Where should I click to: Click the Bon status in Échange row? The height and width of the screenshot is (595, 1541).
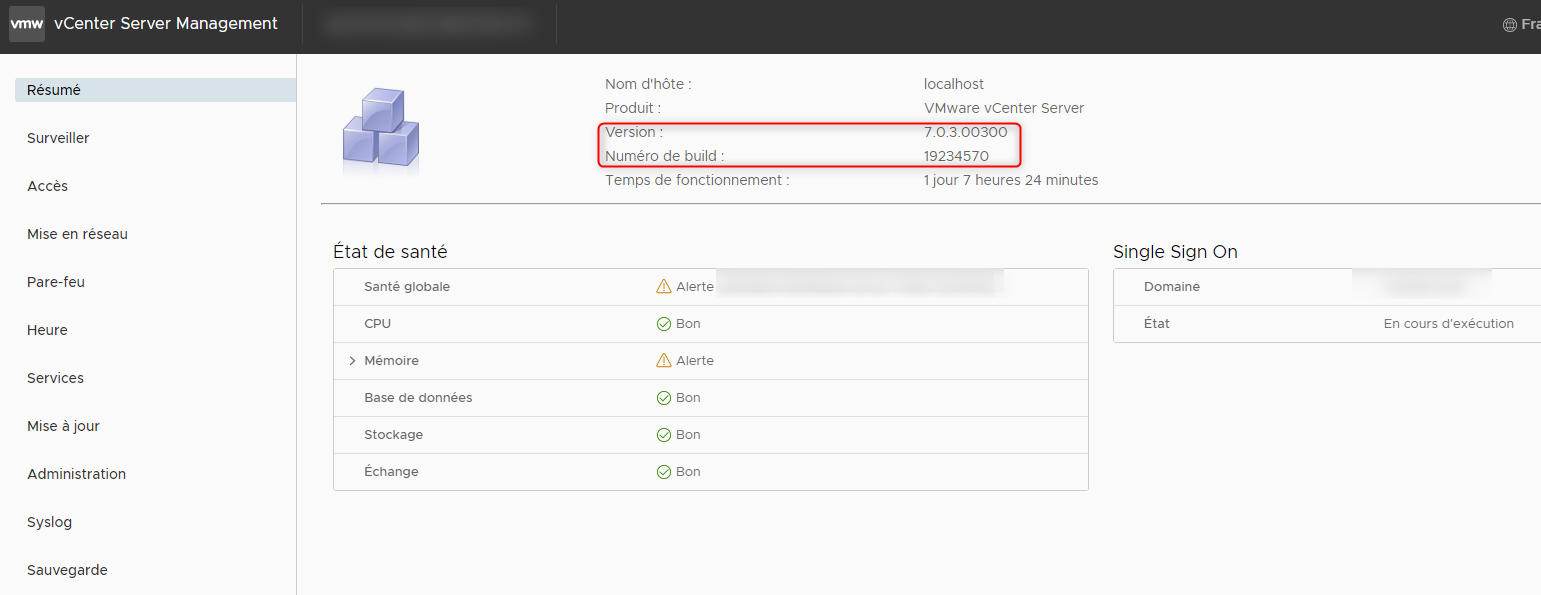tap(688, 472)
